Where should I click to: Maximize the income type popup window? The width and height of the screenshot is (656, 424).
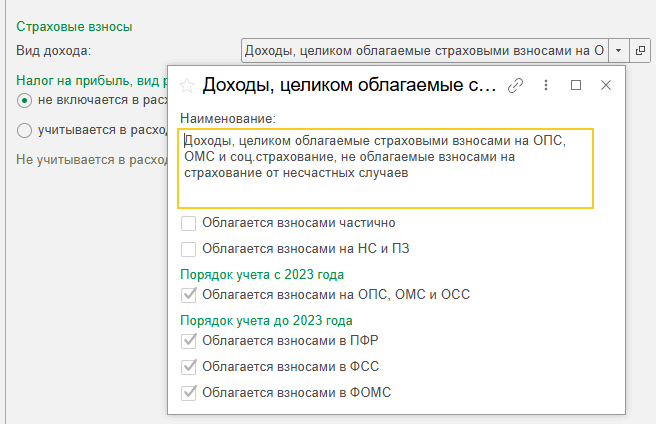point(576,85)
